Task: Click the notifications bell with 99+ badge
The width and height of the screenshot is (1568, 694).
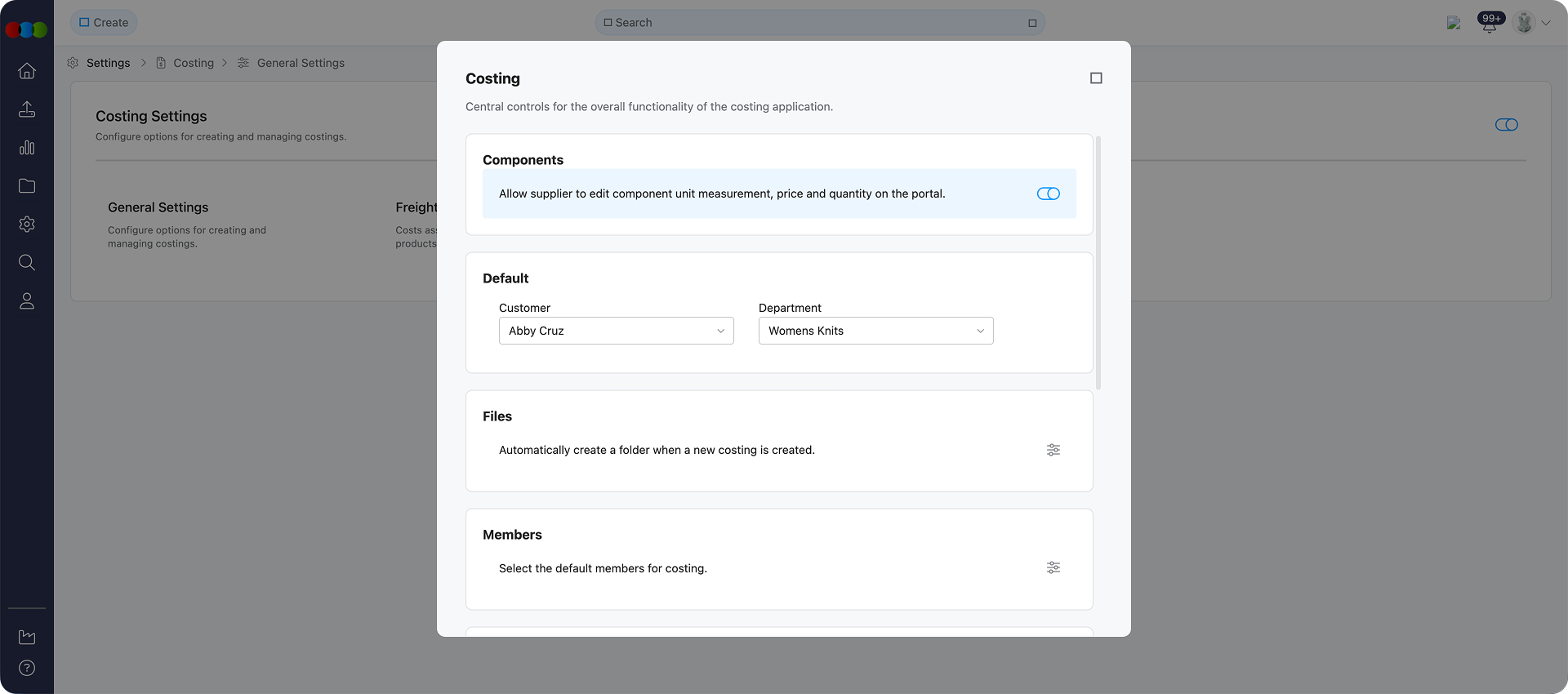Action: (1490, 23)
